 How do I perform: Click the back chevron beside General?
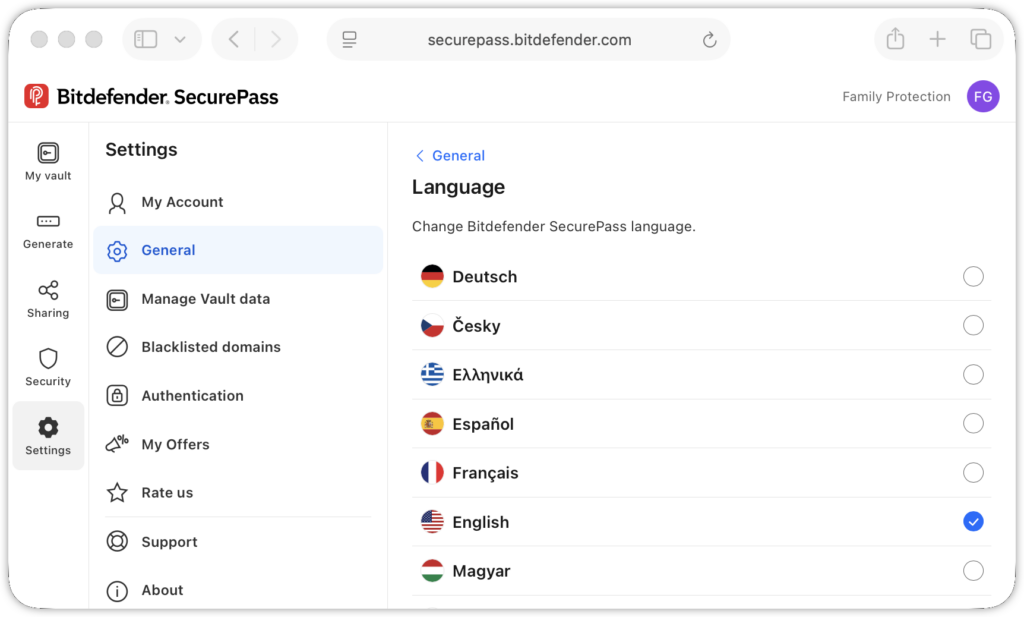coord(419,155)
